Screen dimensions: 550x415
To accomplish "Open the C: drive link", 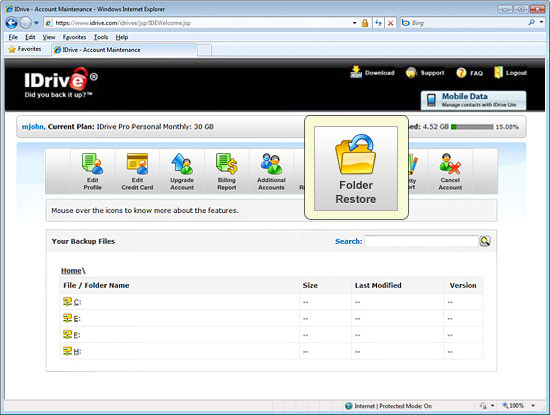I will point(77,302).
